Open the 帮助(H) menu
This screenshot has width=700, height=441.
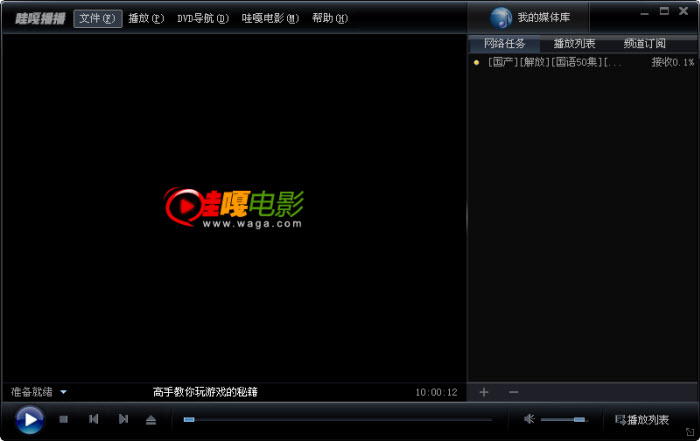click(330, 18)
